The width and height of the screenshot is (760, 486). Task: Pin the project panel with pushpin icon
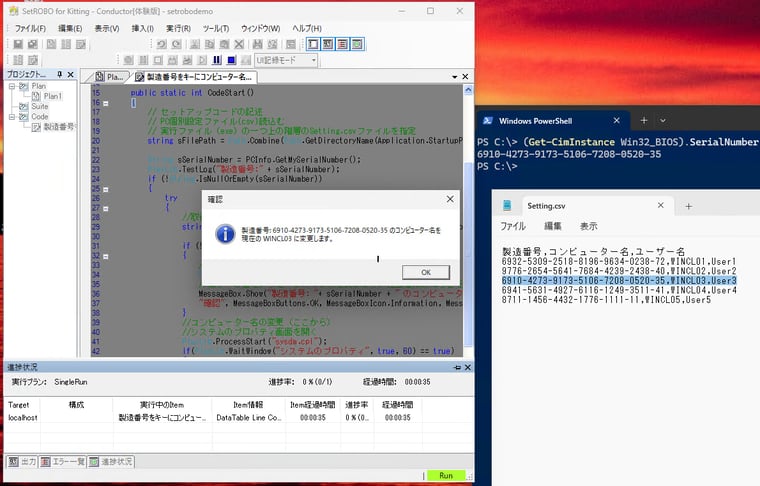[x=60, y=74]
